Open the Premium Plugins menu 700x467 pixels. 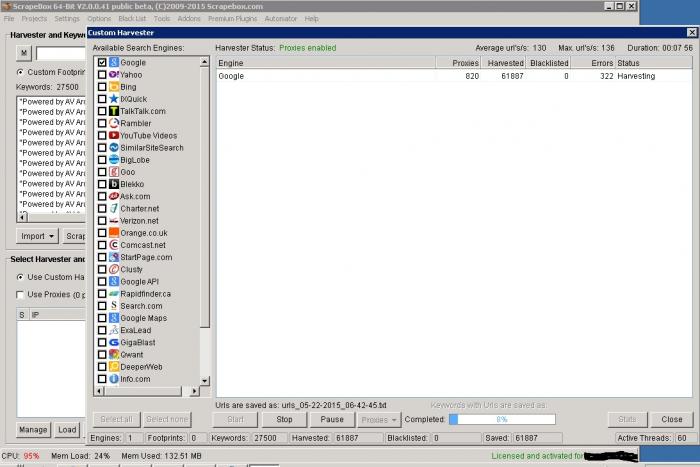click(x=233, y=19)
